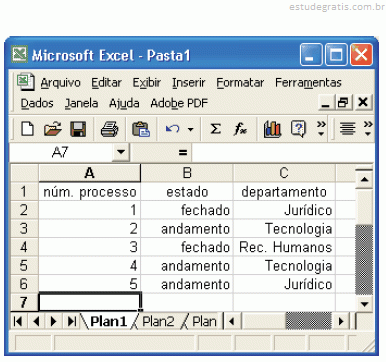386x362 pixels.
Task: Open a file with the Open folder icon
Action: tap(53, 129)
